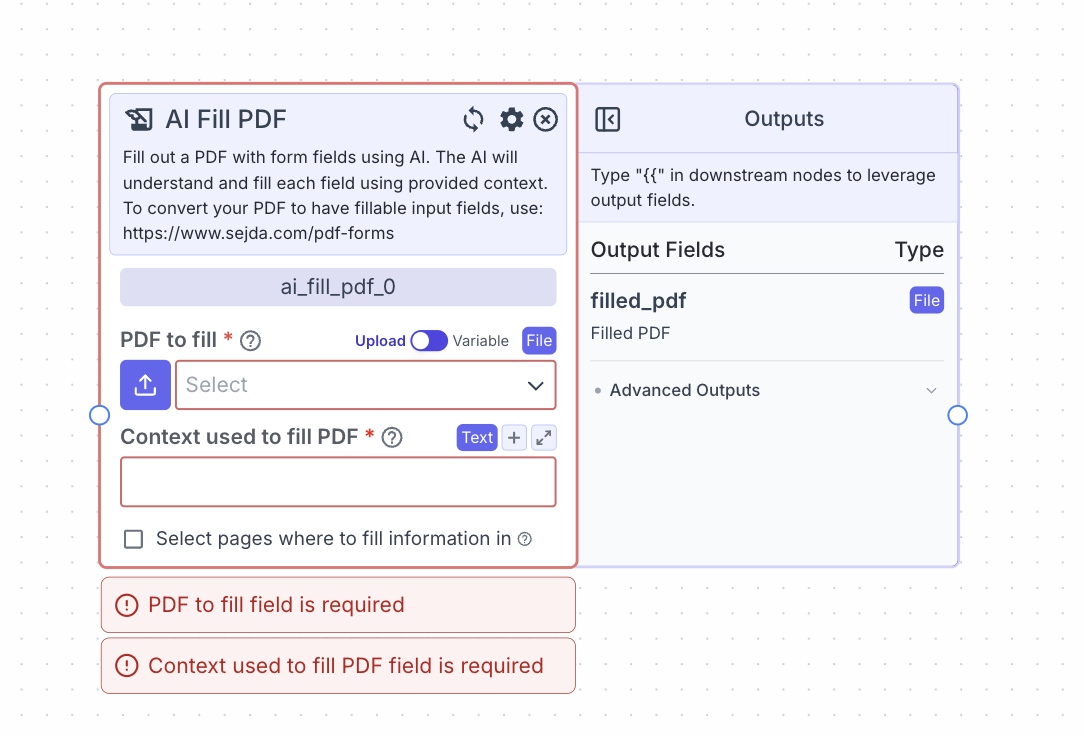The height and width of the screenshot is (736, 1084).
Task: Open node settings via the gear icon
Action: (511, 119)
